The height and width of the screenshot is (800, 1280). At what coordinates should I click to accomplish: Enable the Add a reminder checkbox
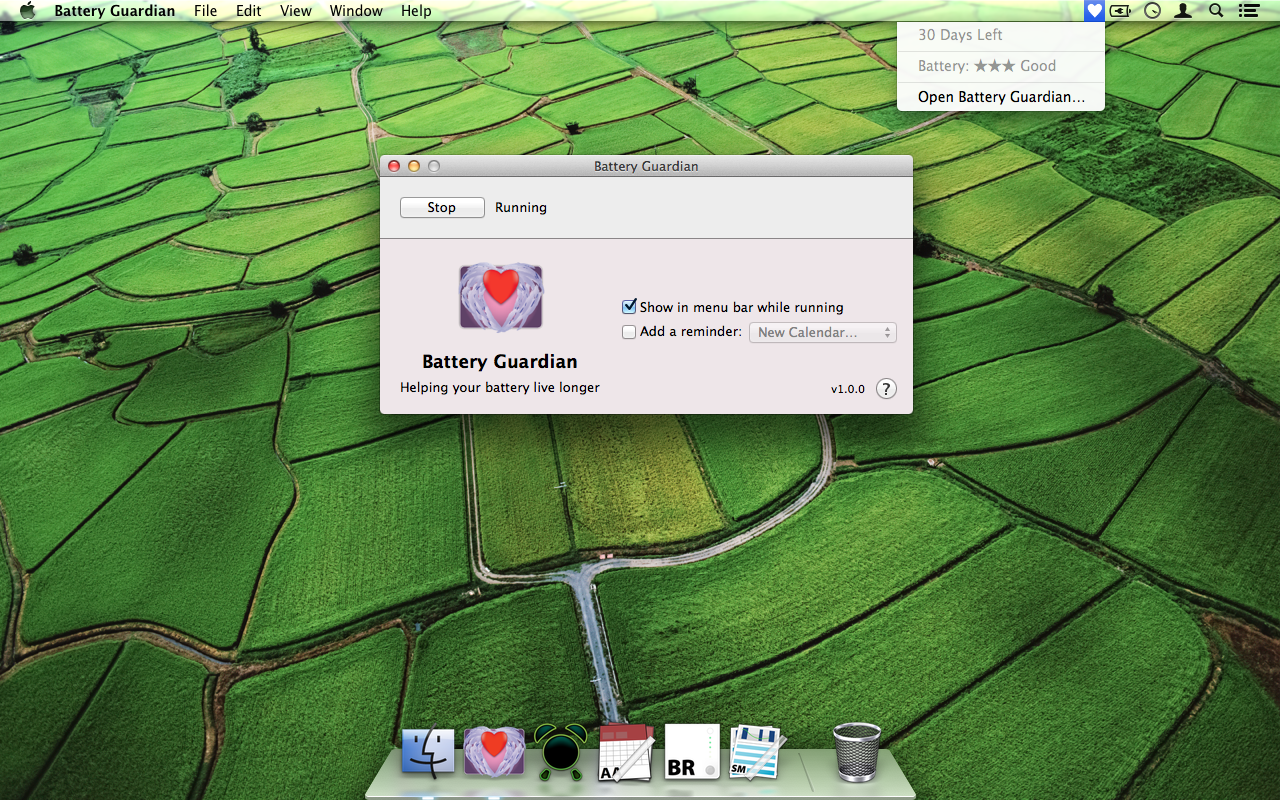point(629,332)
